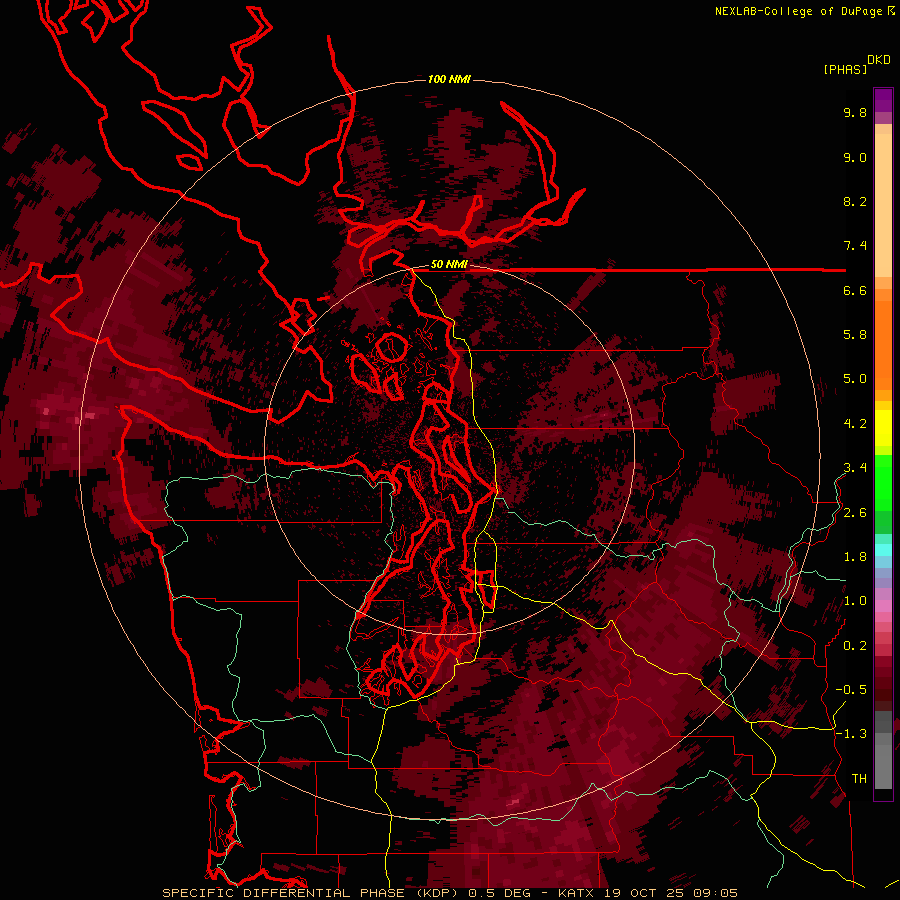The image size is (900, 900).
Task: Click the Specific Differential Phase KATX caption
Action: pos(450,893)
